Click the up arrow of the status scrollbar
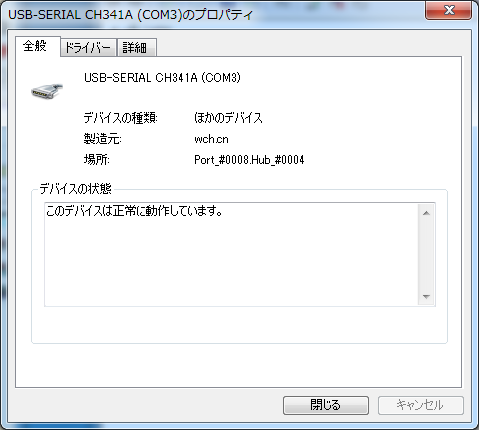This screenshot has height=430, width=479. point(426,213)
